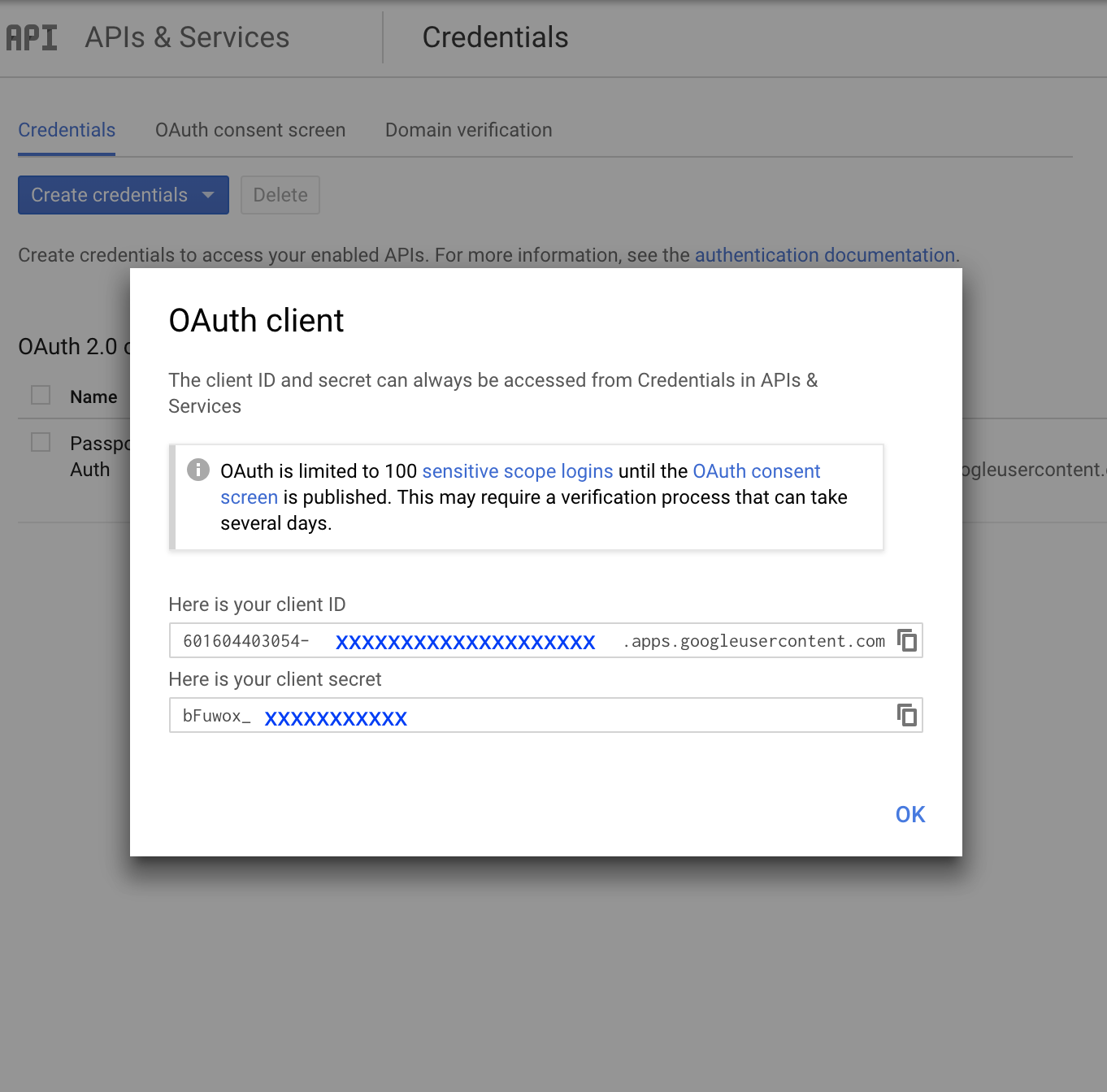Click the APIs & Services header title
Screen dimensions: 1107x1092
click(x=187, y=37)
